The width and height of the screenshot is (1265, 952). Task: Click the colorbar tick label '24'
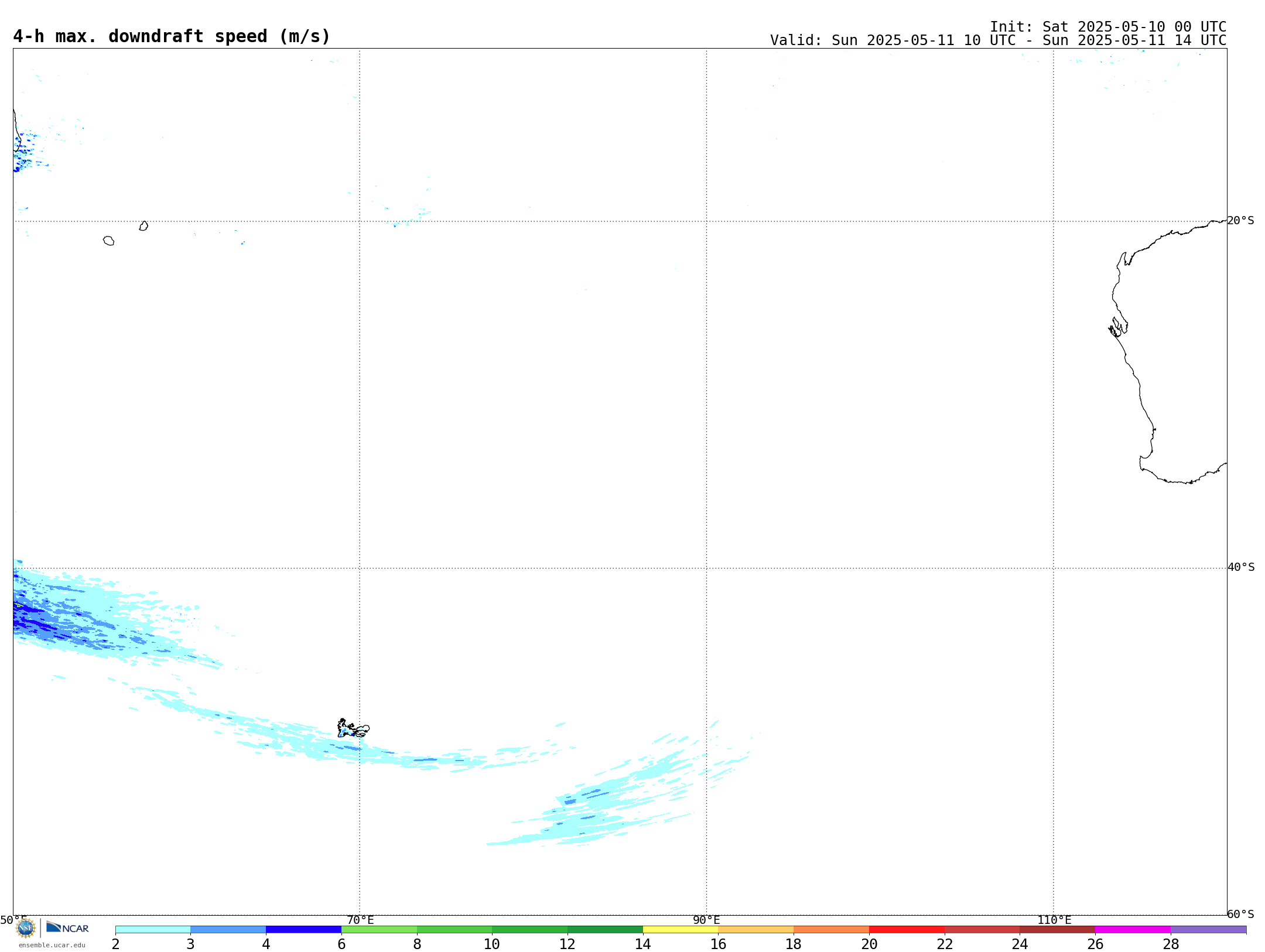1020,944
